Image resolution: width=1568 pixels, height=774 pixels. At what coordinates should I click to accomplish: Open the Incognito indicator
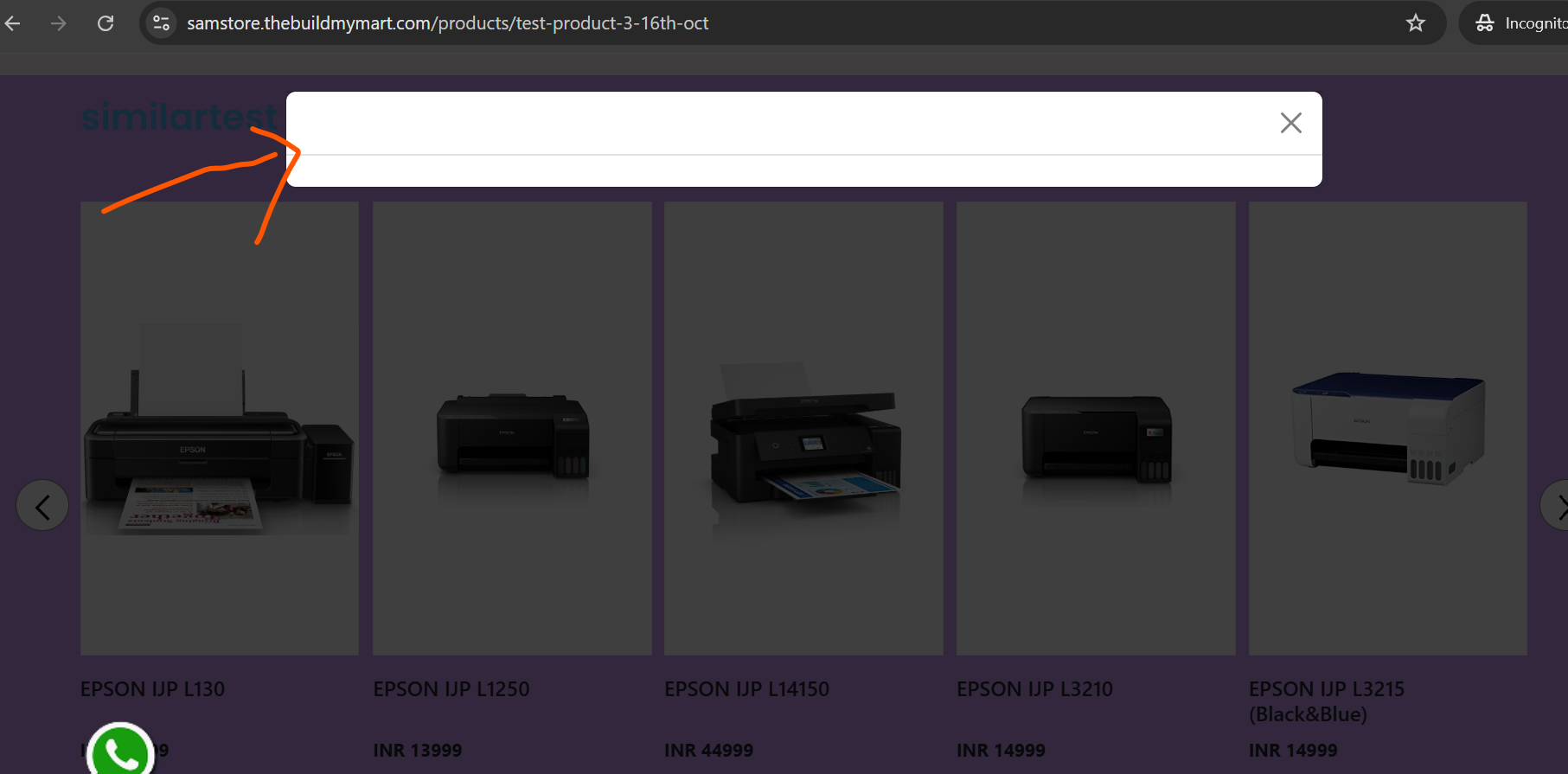coord(1520,23)
